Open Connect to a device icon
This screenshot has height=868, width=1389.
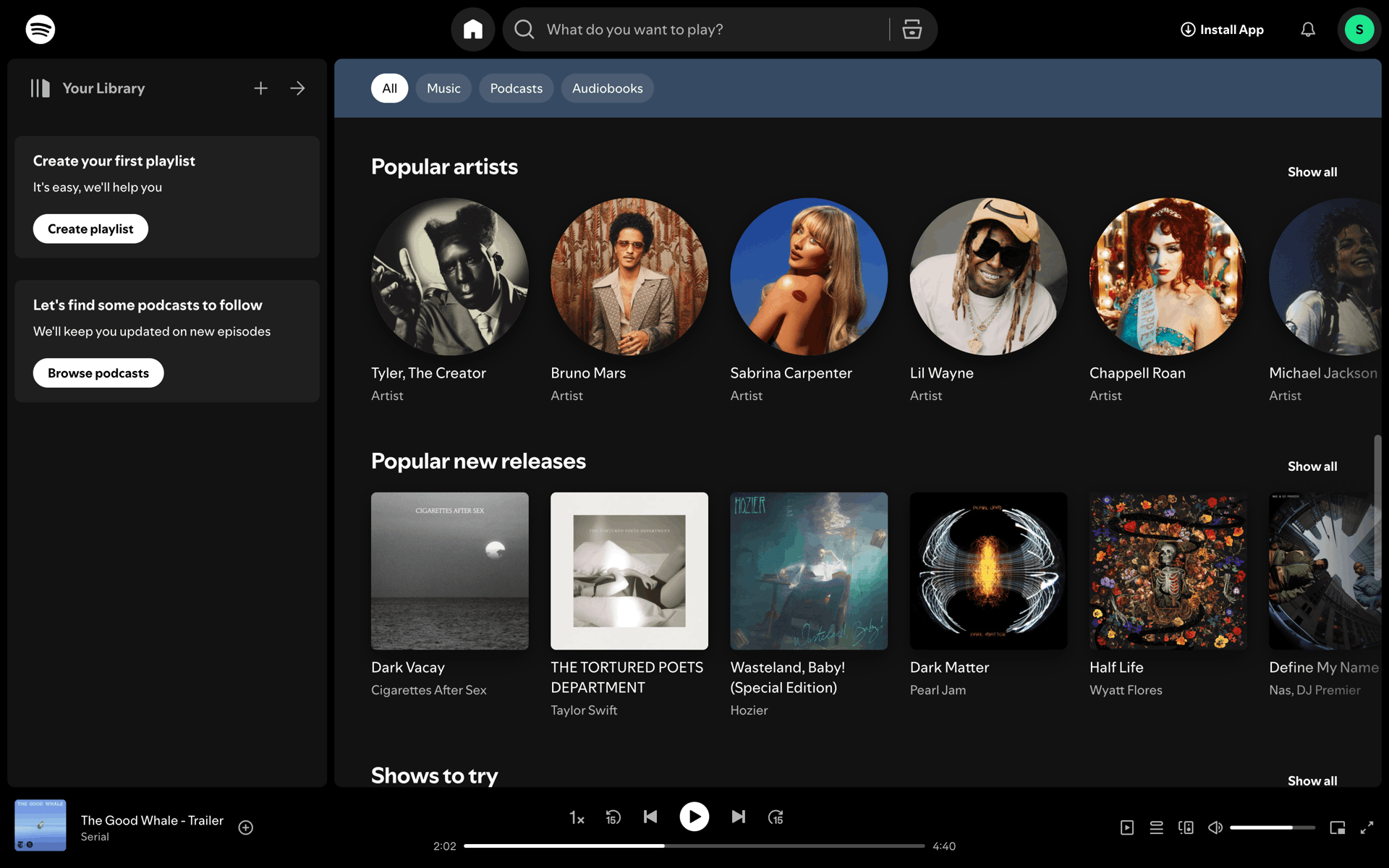1186,827
